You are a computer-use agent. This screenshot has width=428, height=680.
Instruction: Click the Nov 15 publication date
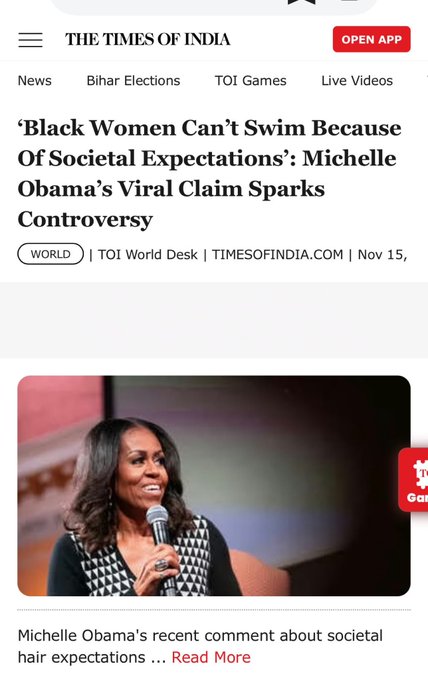point(382,255)
